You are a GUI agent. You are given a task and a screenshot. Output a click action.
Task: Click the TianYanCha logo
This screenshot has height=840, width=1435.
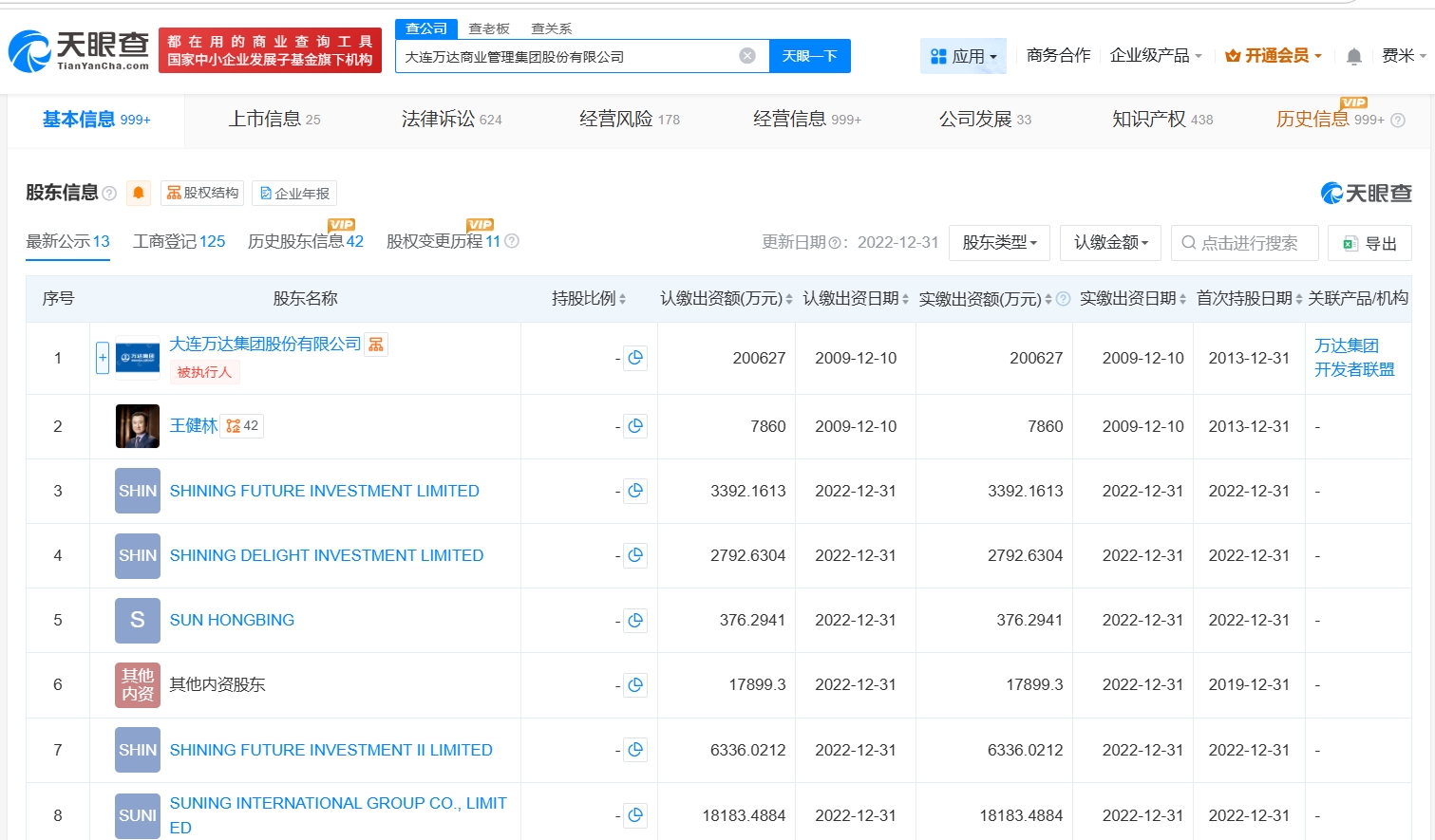pos(79,50)
